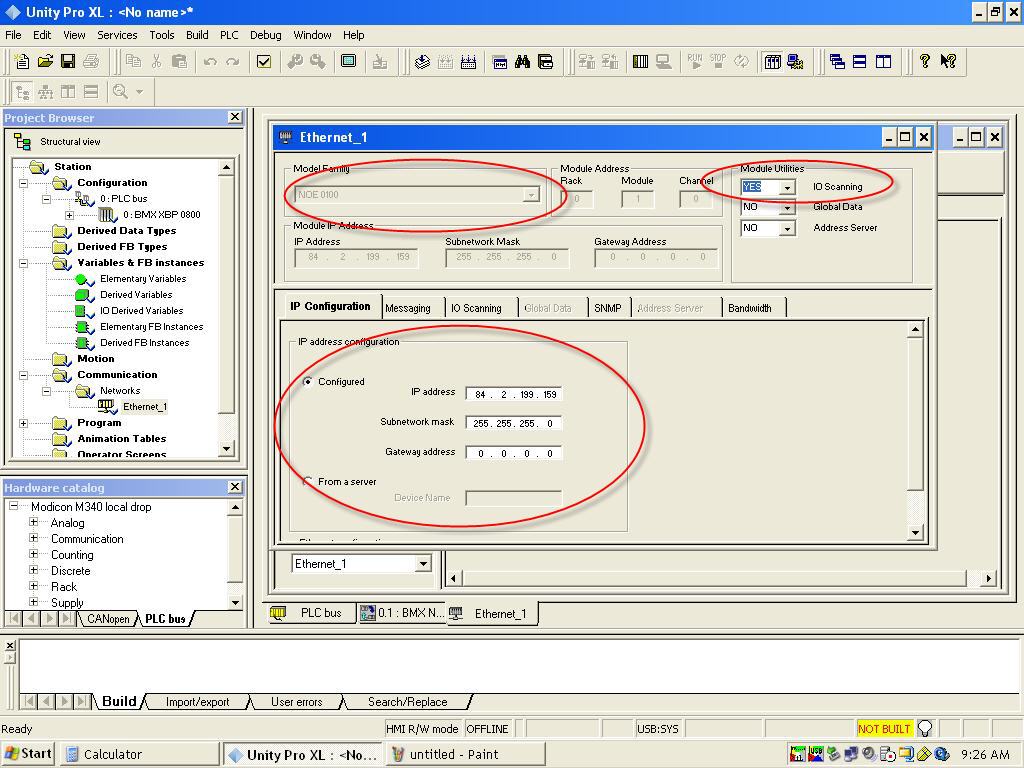Close the Hardware catalog panel

click(235, 487)
